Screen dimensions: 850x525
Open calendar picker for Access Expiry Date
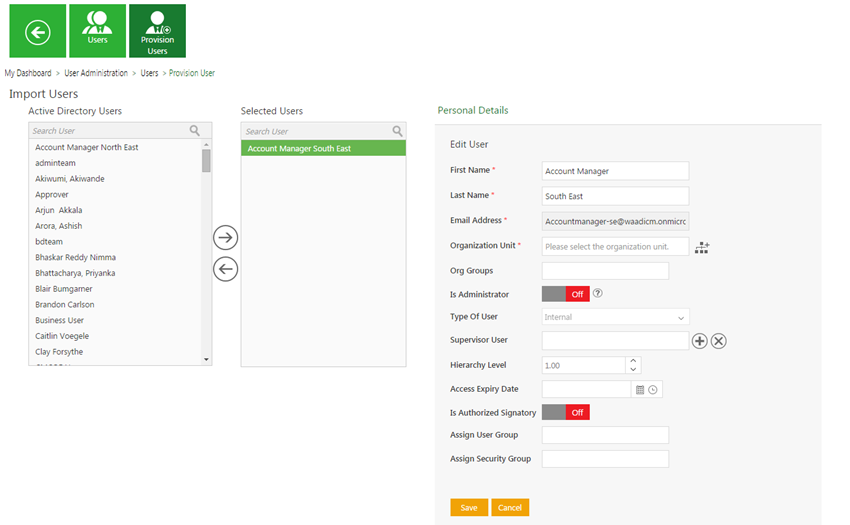coord(640,389)
